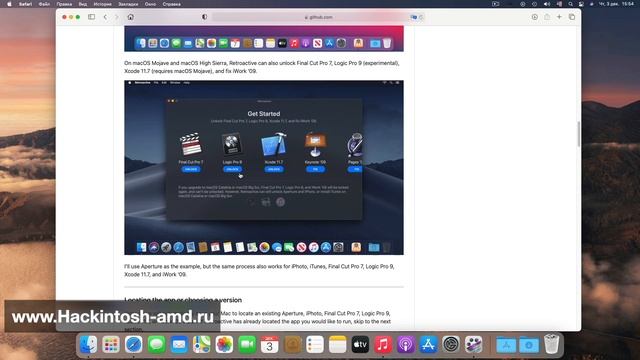Open Spotlight search in menu bar

point(571,4)
